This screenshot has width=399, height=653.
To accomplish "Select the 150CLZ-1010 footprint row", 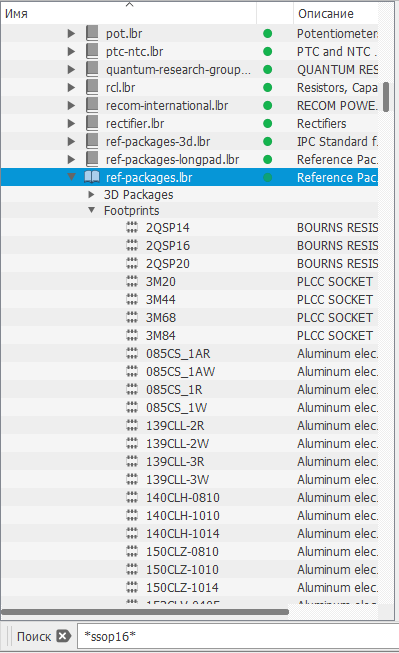I will click(190, 569).
